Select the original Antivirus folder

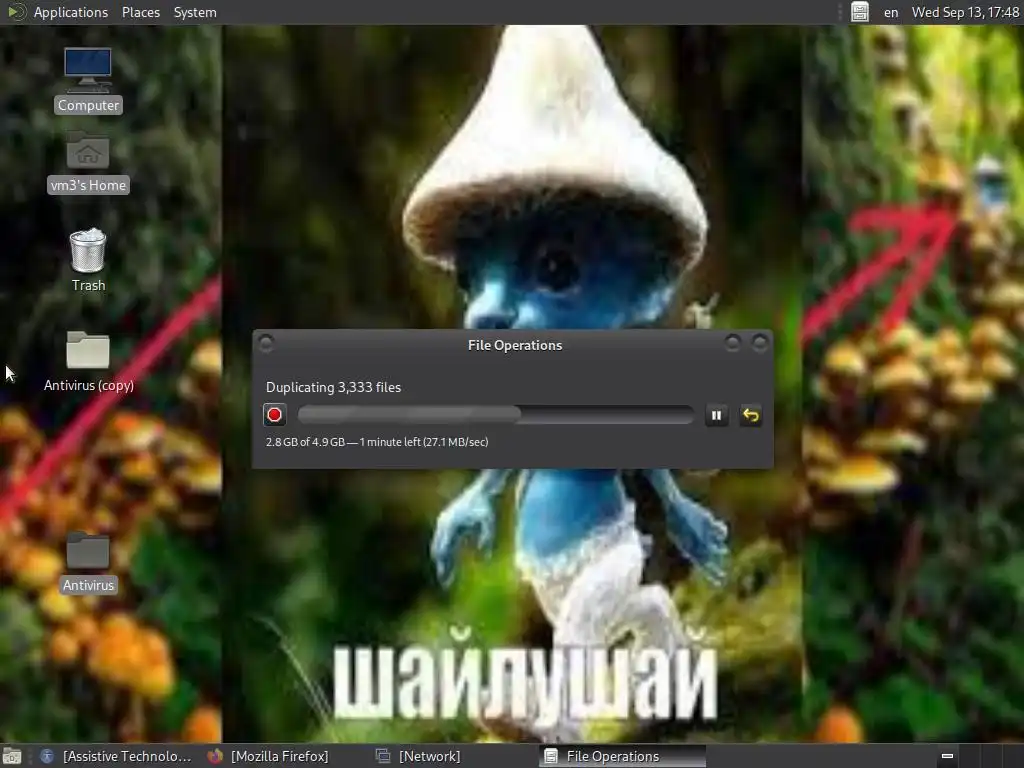tap(88, 562)
